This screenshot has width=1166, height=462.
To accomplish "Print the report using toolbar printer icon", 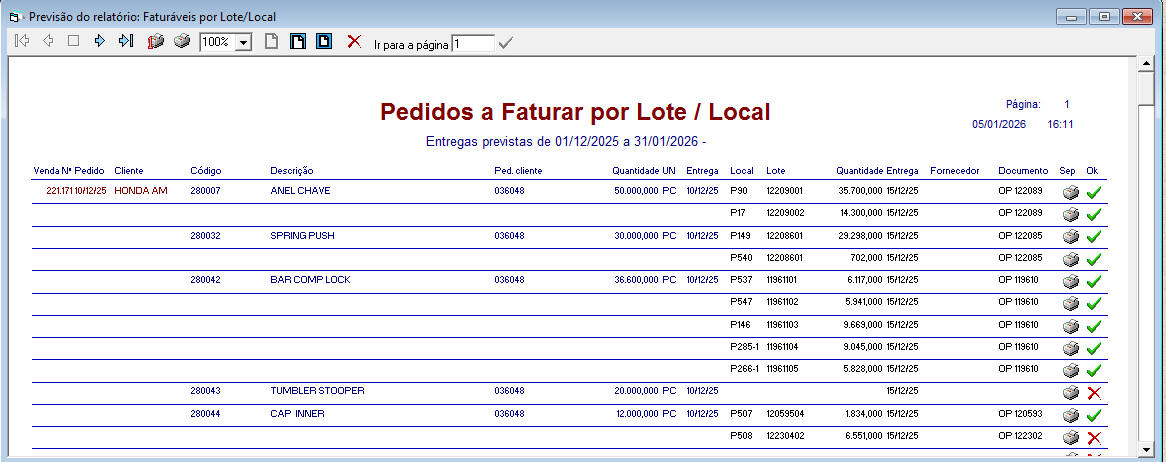I will [181, 42].
